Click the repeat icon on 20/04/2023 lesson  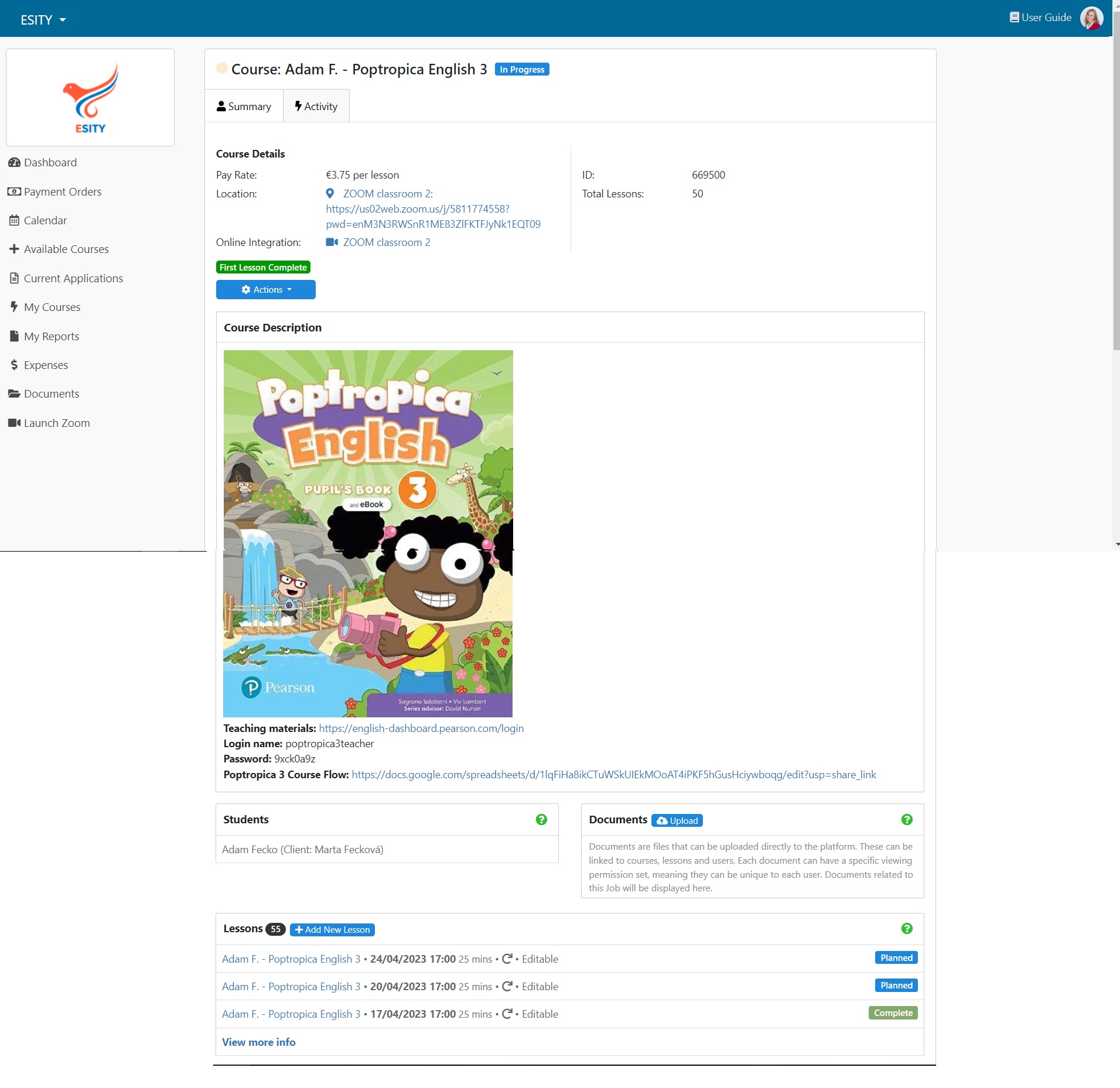507,987
